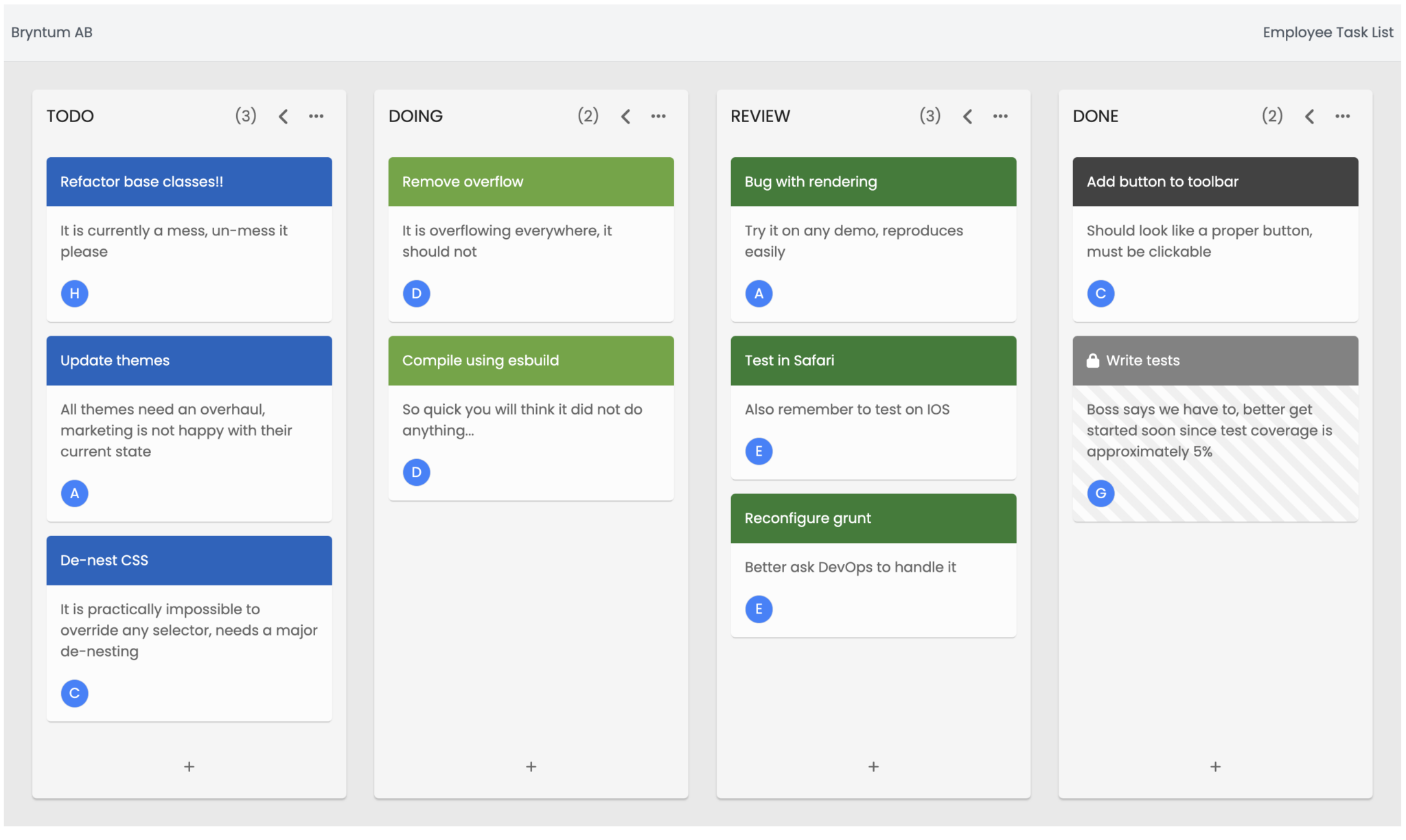Screen dimensions: 1406x840
Task: Click avatar C on De-nest CSS card
Action: click(75, 693)
